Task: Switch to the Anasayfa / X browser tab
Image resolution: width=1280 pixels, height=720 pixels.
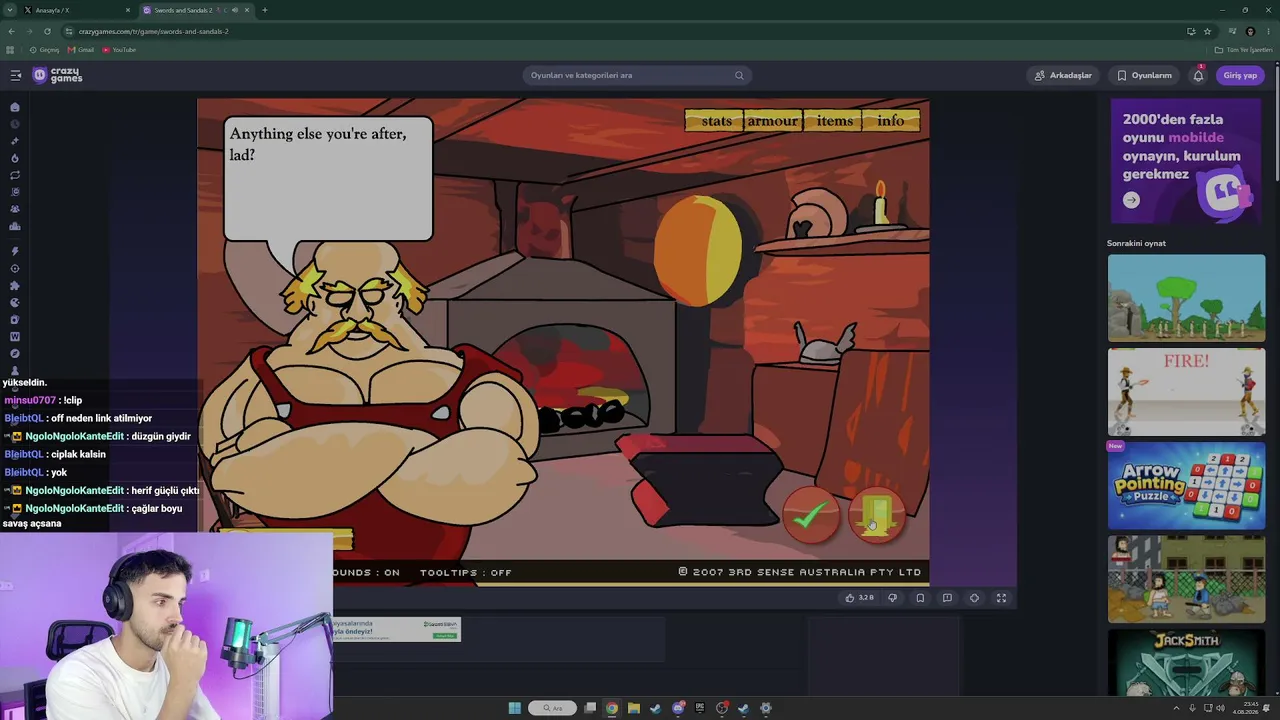Action: click(77, 10)
